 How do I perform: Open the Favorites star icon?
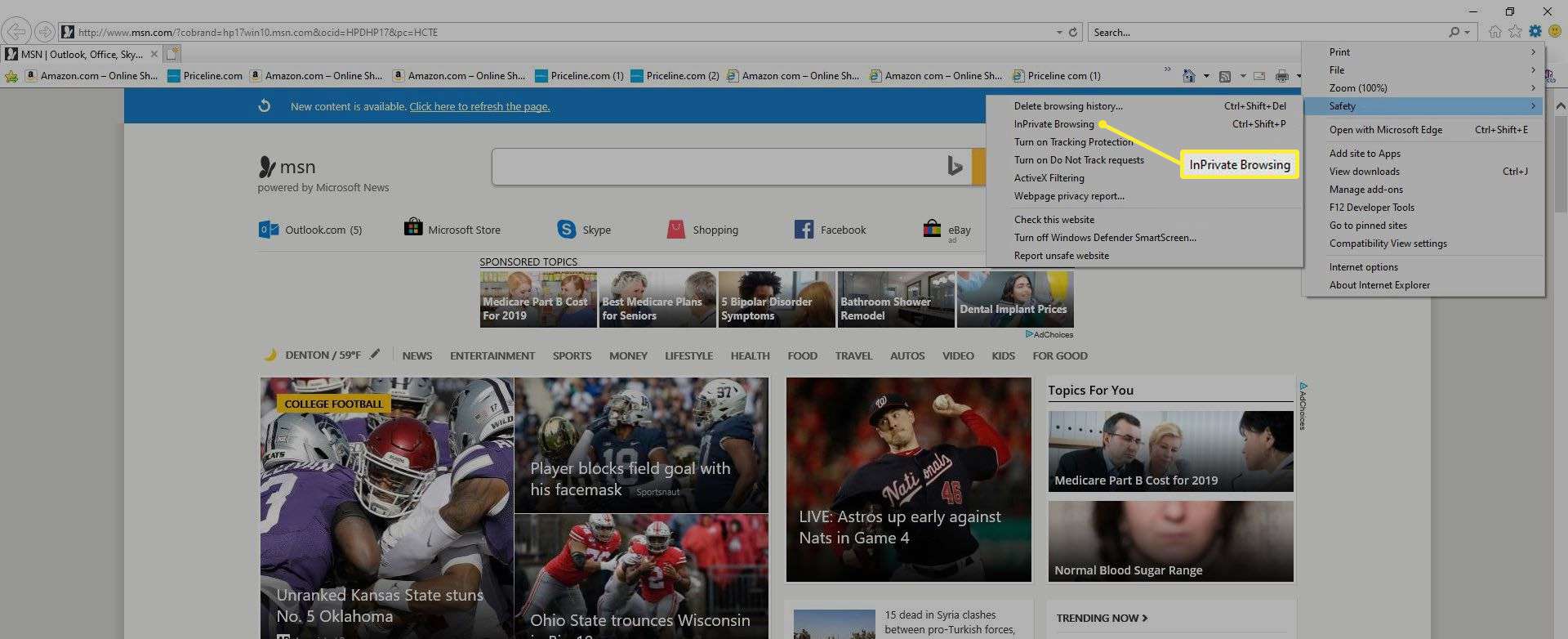(x=1515, y=32)
